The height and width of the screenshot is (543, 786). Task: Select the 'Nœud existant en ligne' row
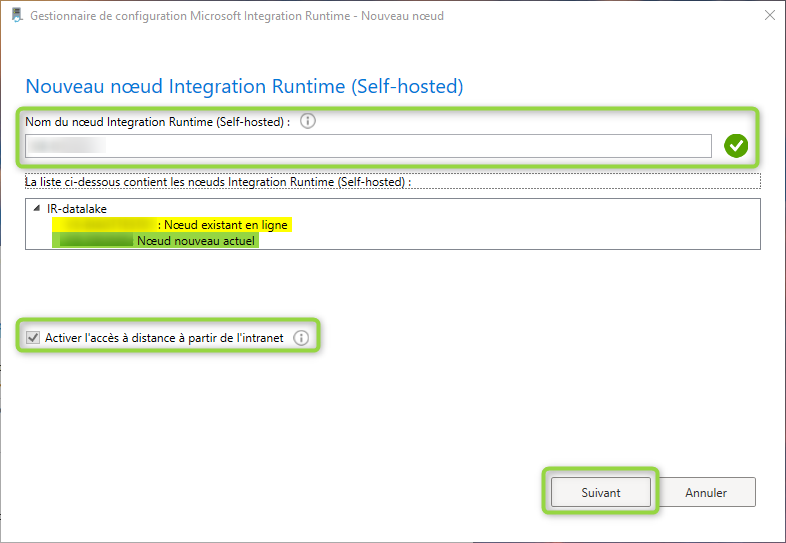172,225
